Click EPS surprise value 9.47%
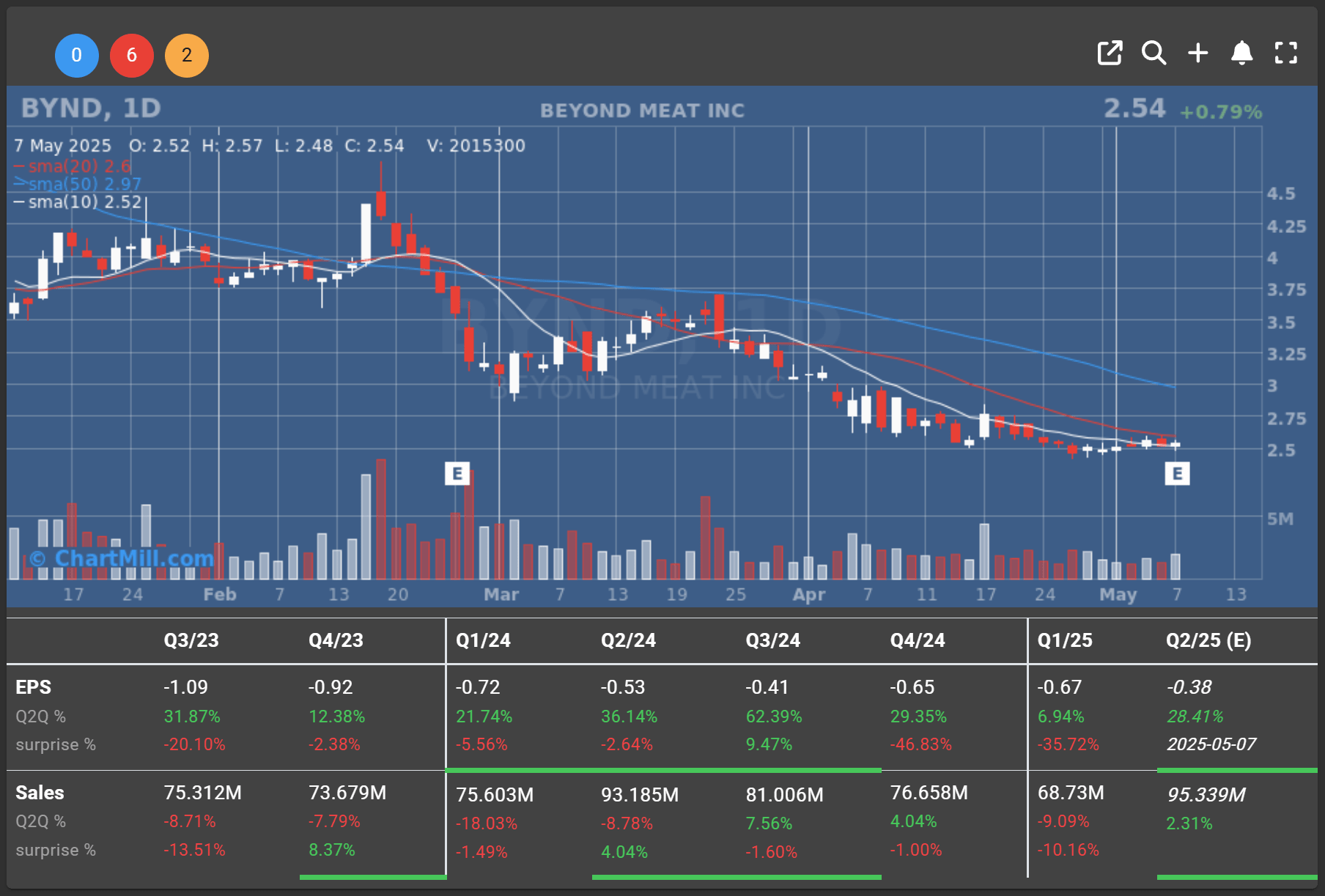Screen dimensions: 1325x896 [x=769, y=744]
